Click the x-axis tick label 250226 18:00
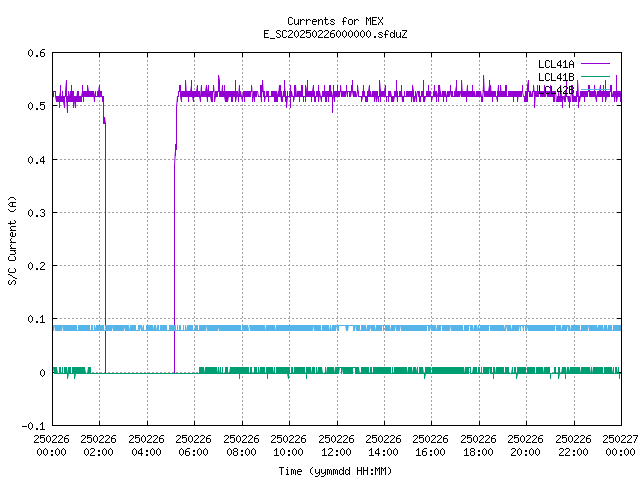640x480 pixels. pyautogui.click(x=478, y=446)
